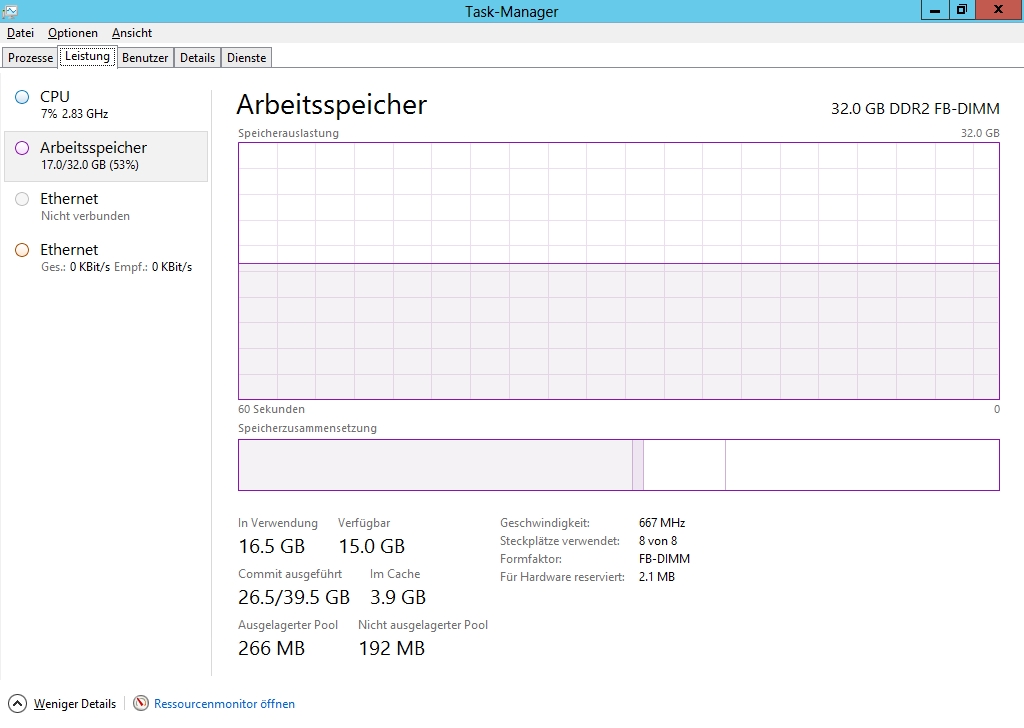Click the Weniger Details button label
1024x728 pixels.
pos(75,704)
